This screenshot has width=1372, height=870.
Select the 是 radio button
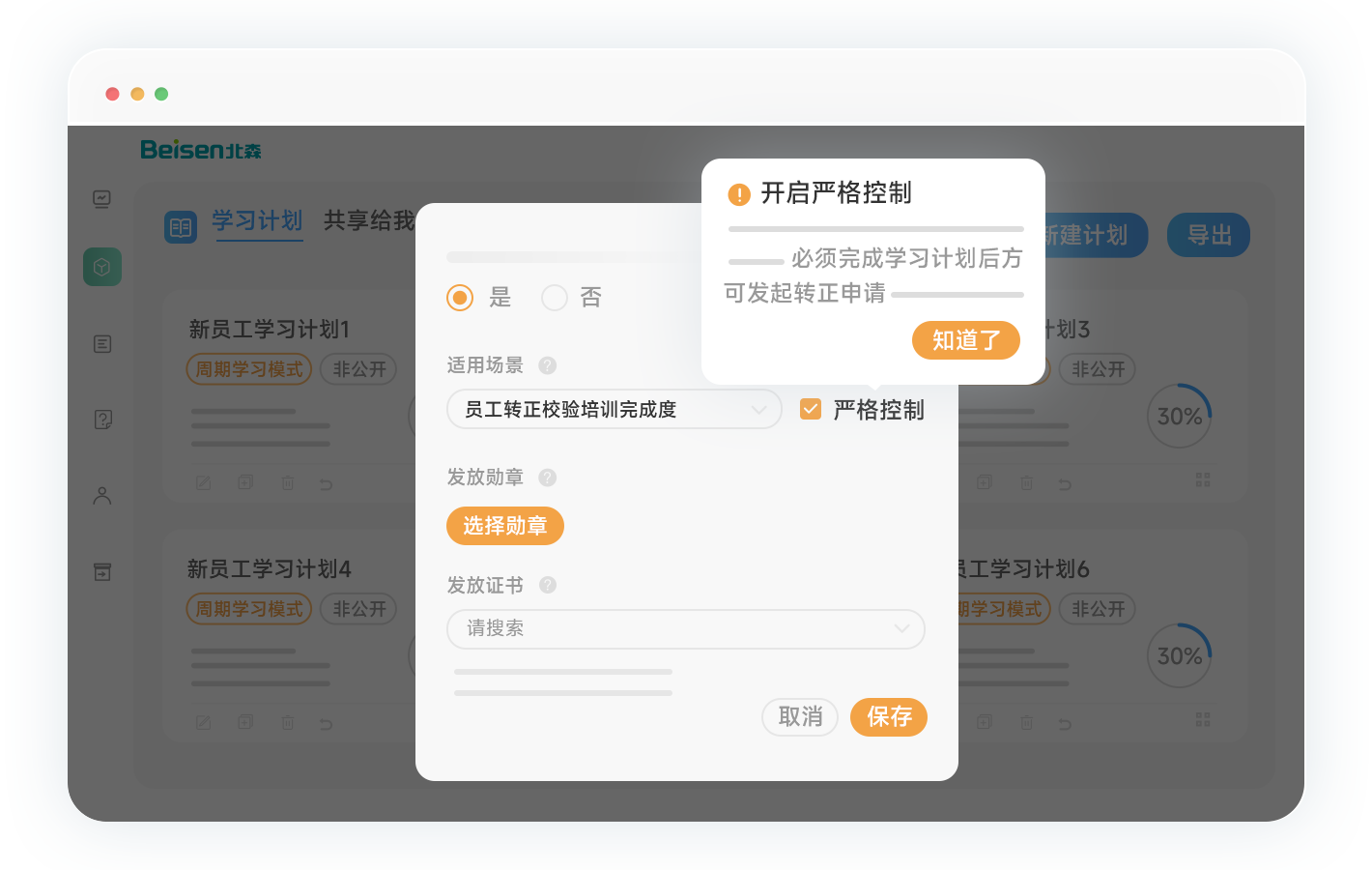tap(460, 298)
